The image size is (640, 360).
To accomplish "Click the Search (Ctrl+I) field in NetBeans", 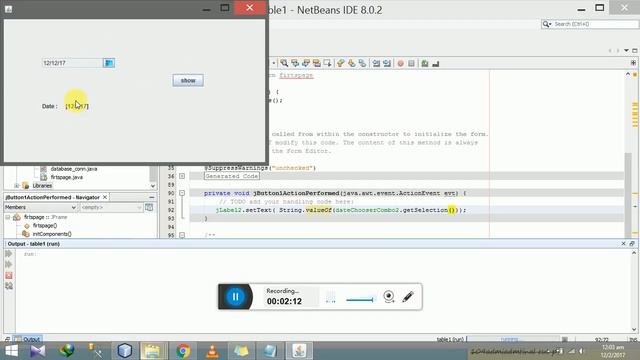I will pos(589,24).
